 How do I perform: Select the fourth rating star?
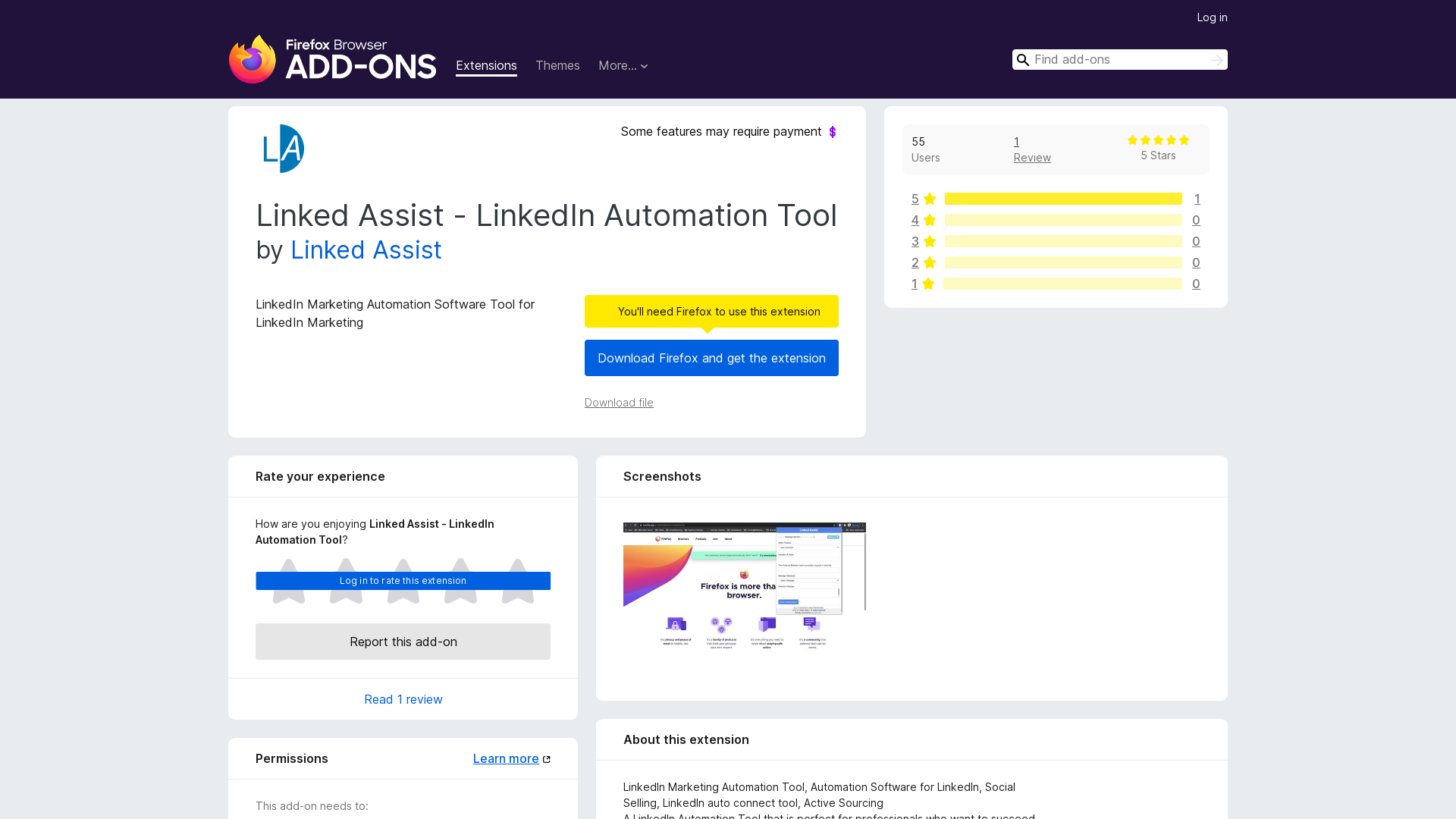(460, 581)
